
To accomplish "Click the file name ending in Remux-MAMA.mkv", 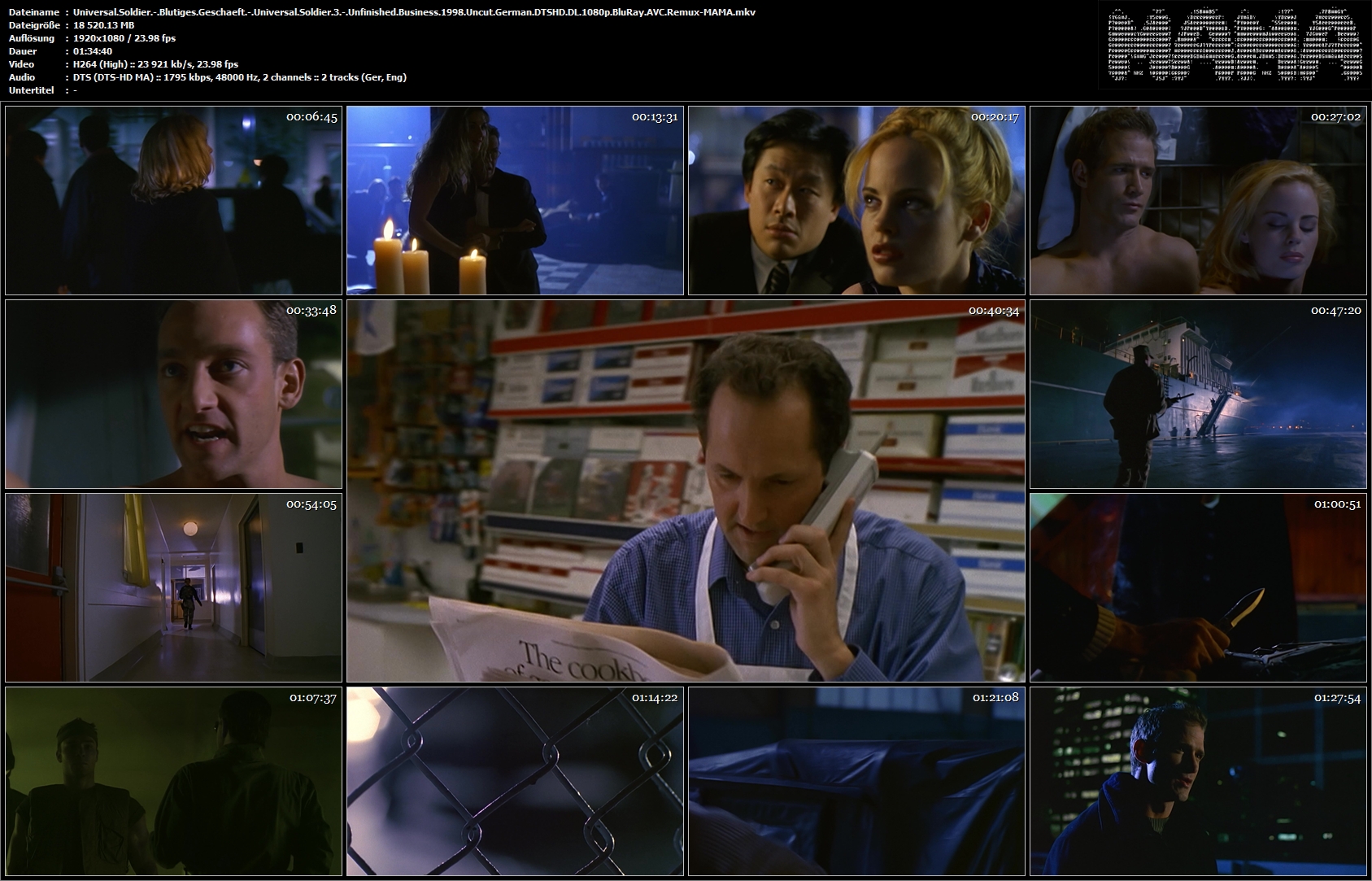I will (x=414, y=12).
